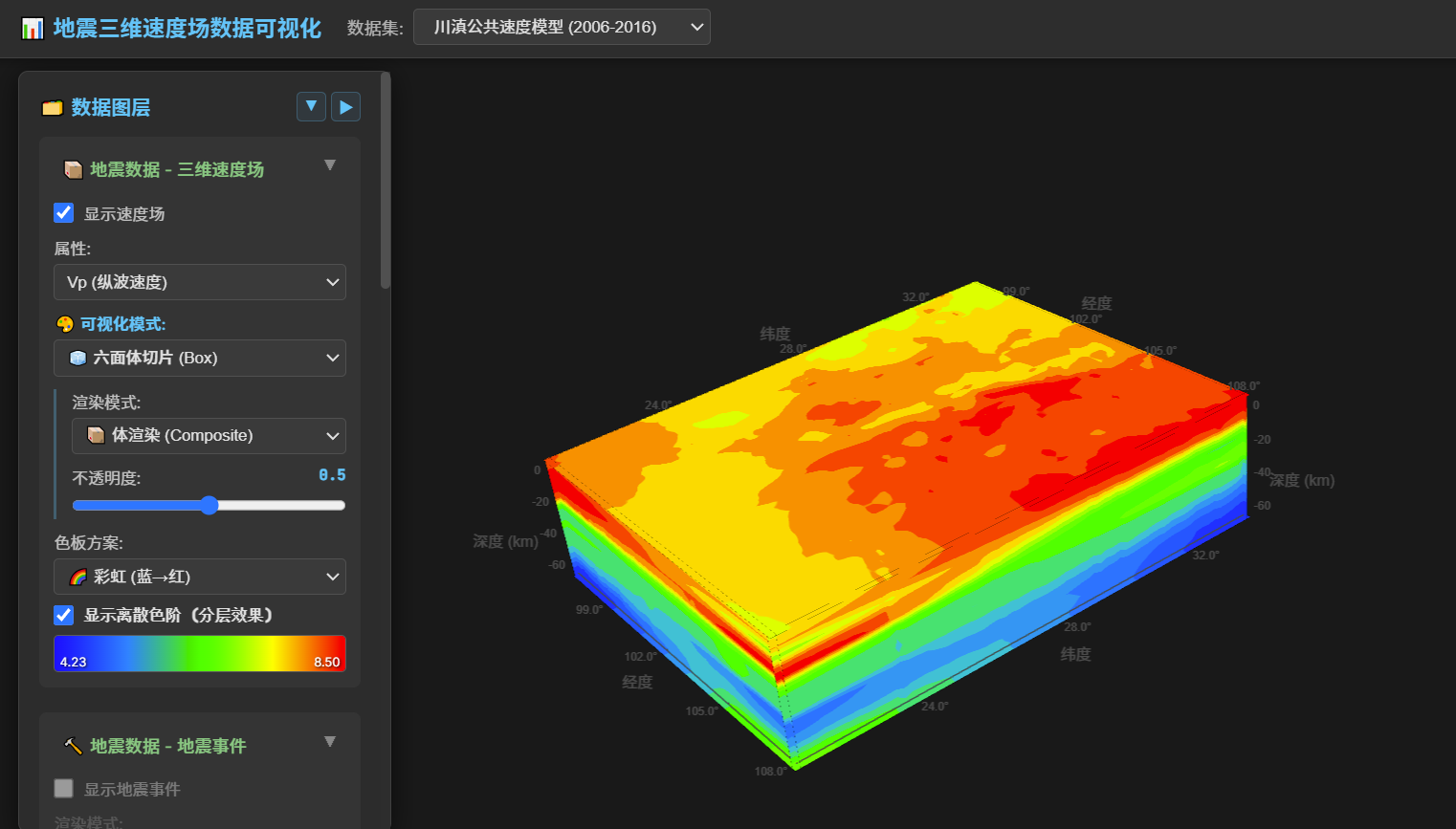This screenshot has width=1456, height=829.
Task: Open the 属性 dropdown showing Vp (纵波速度)
Action: click(x=200, y=282)
